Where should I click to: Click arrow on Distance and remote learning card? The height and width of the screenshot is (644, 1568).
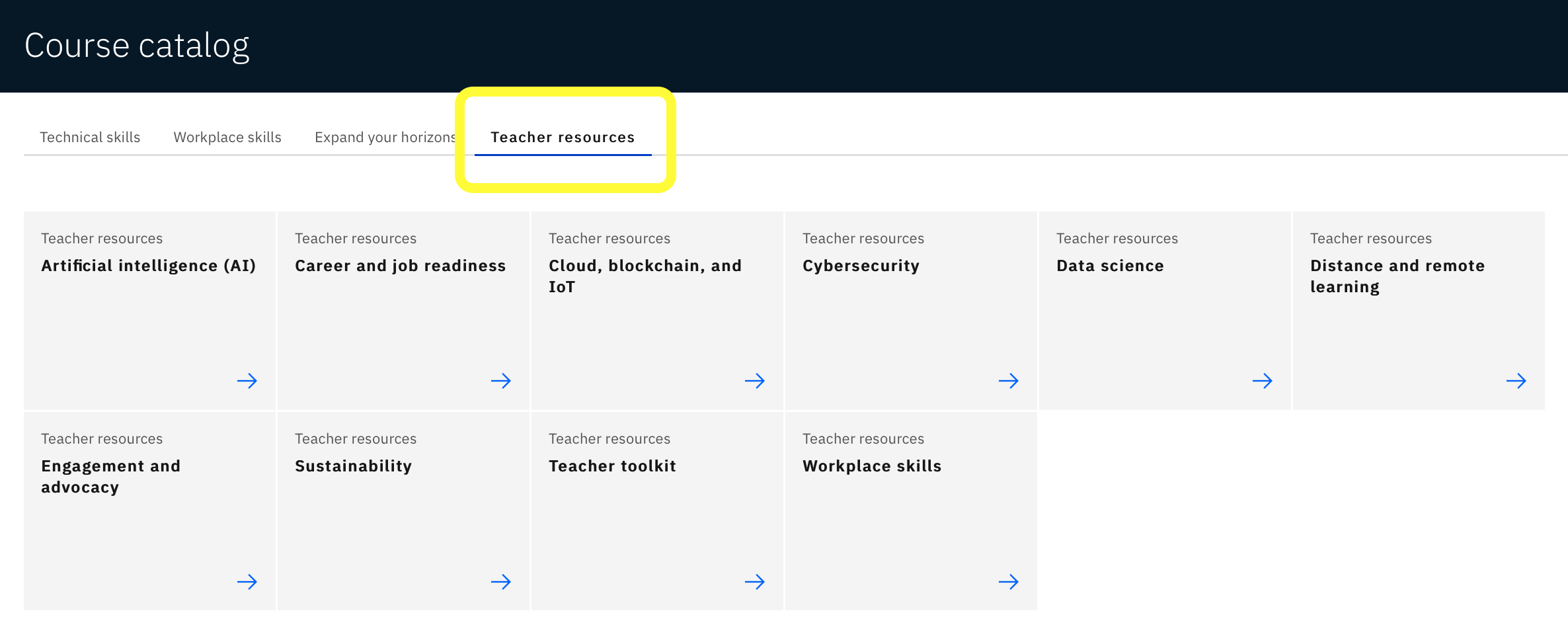click(x=1516, y=381)
